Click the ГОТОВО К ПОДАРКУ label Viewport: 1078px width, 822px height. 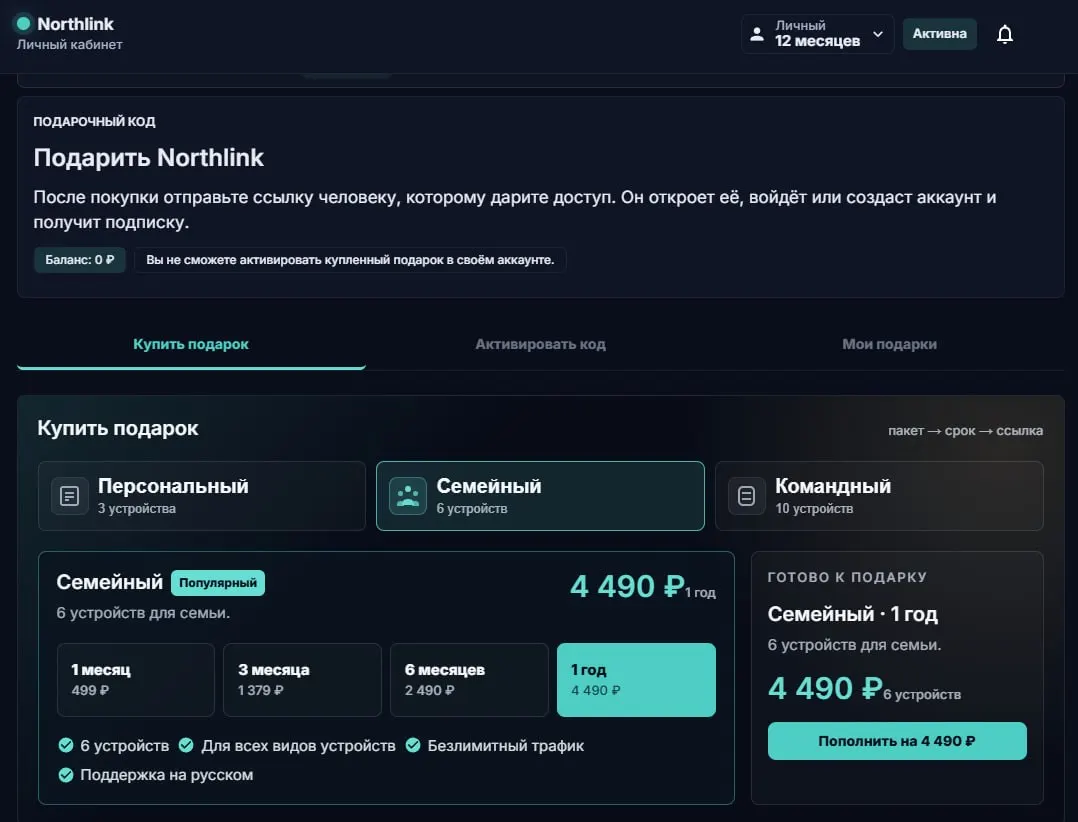point(847,577)
